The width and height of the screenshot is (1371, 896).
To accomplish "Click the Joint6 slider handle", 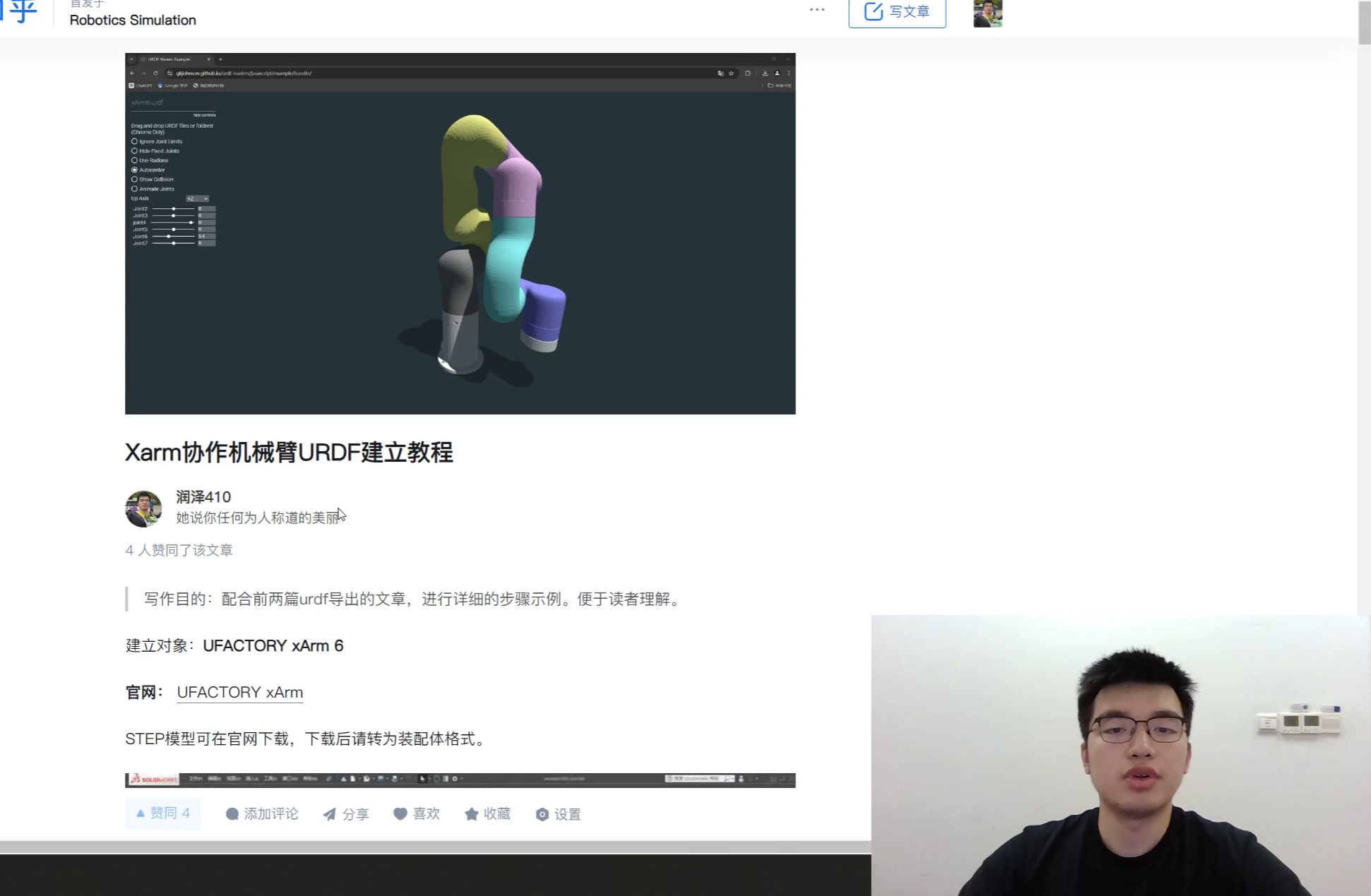I will pyautogui.click(x=168, y=237).
